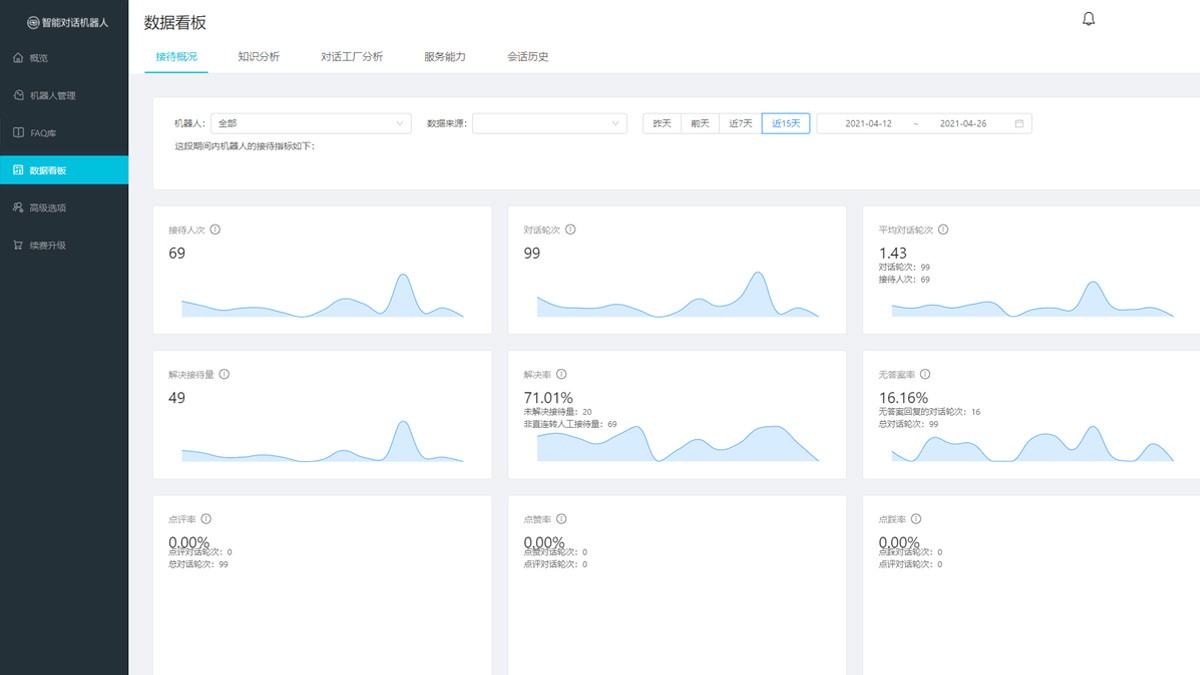Open 高级选项 in the sidebar

pyautogui.click(x=64, y=208)
